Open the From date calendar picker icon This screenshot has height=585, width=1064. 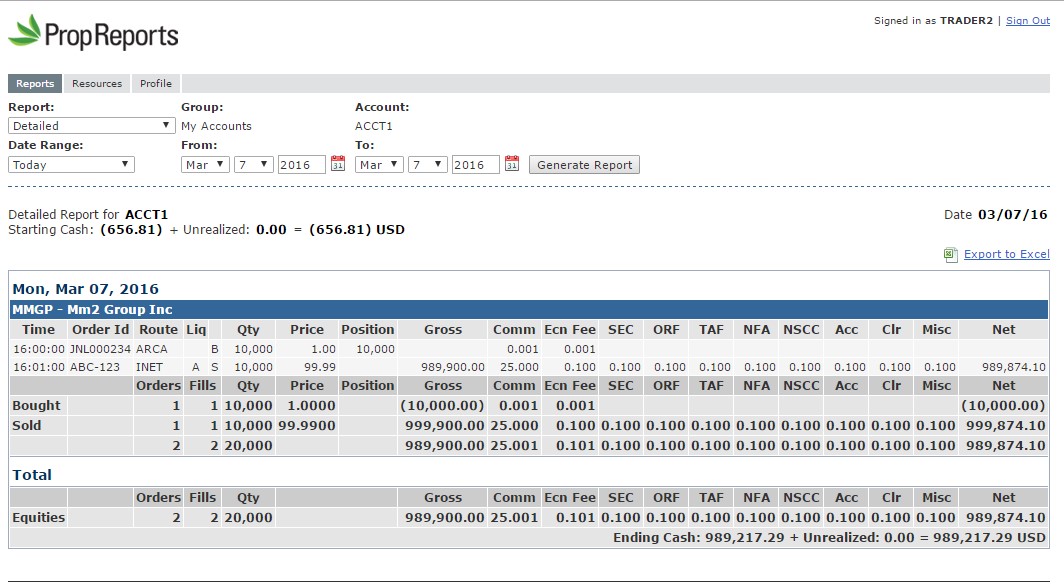pos(338,164)
